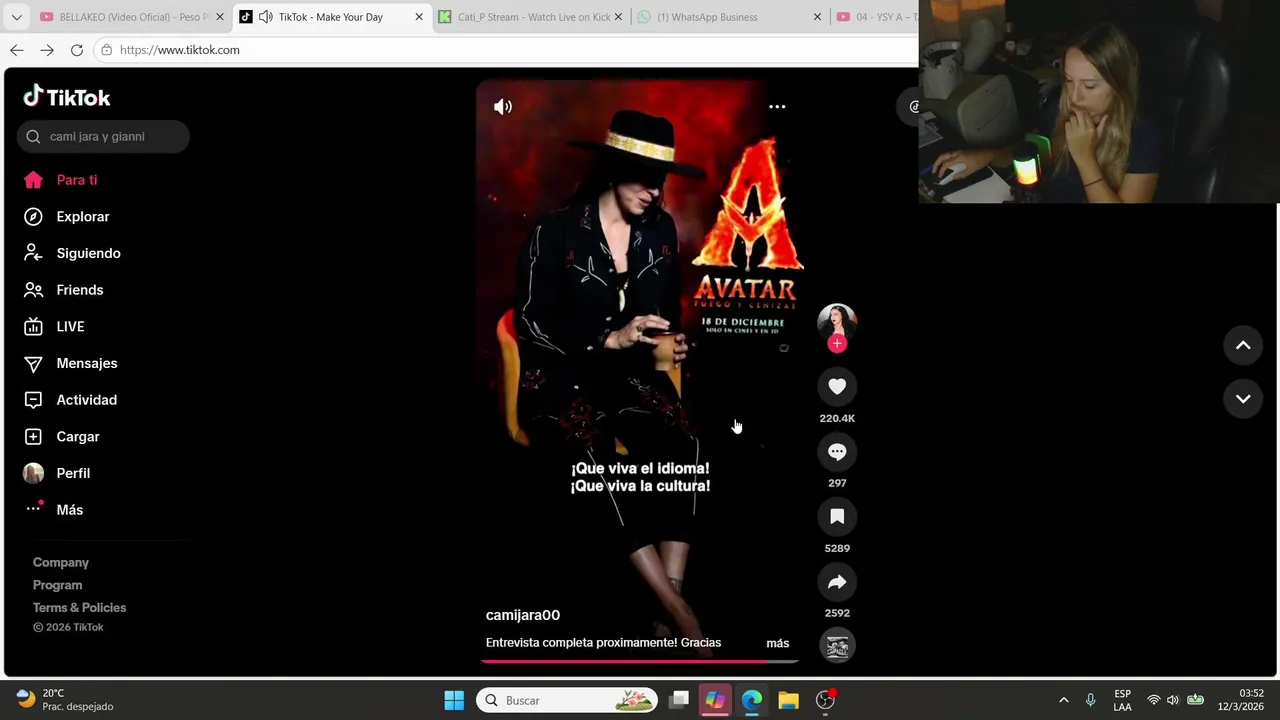Follow creator via the red plus badge
1280x720 pixels.
pos(837,344)
